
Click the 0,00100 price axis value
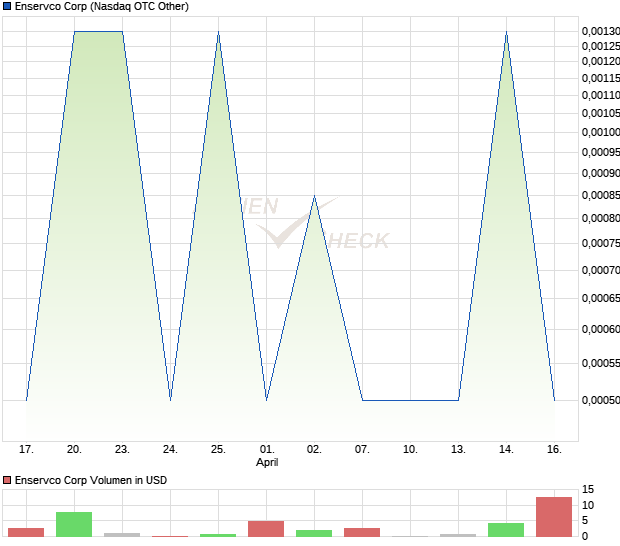coord(601,132)
